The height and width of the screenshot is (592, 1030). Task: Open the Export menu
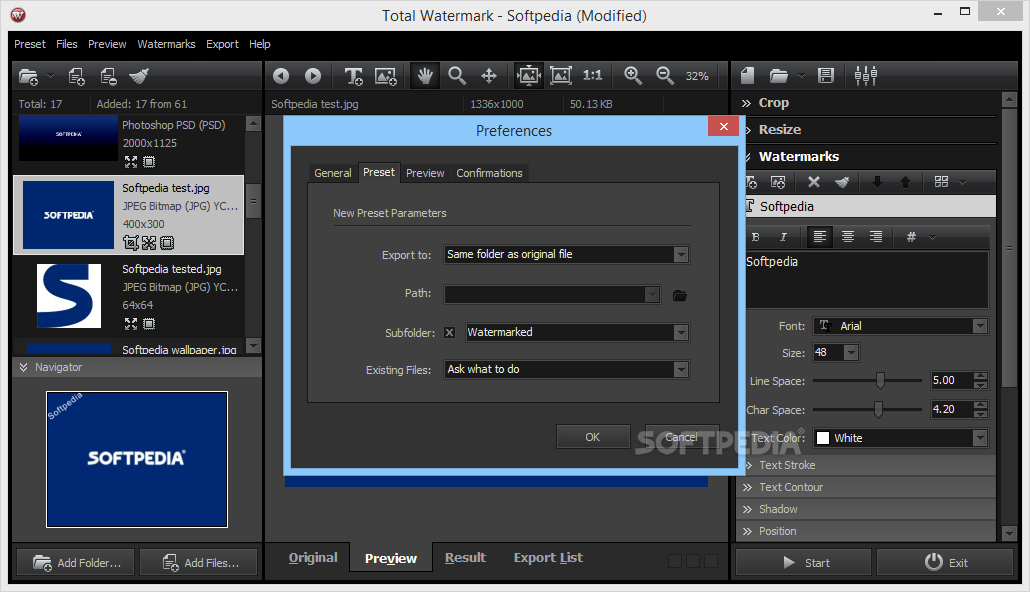(222, 44)
